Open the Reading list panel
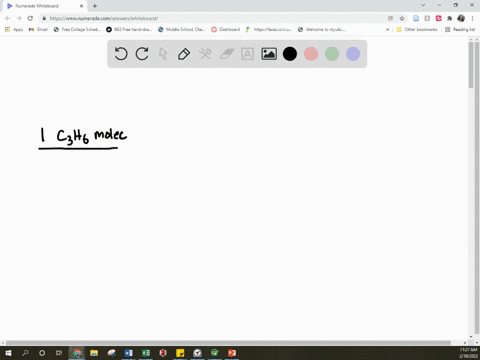 (460, 29)
